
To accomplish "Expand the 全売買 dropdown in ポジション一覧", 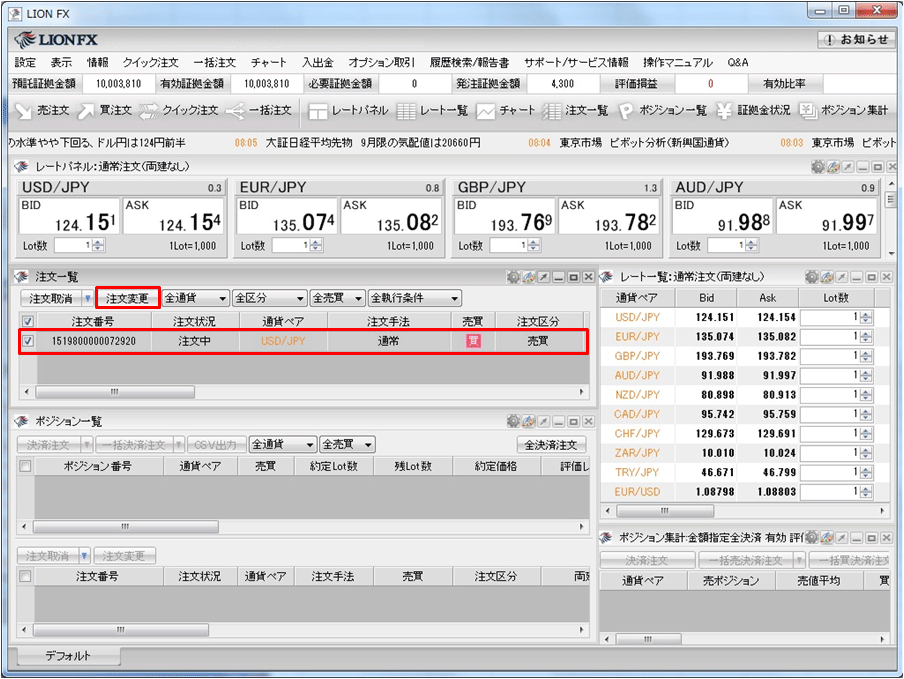I will click(347, 444).
